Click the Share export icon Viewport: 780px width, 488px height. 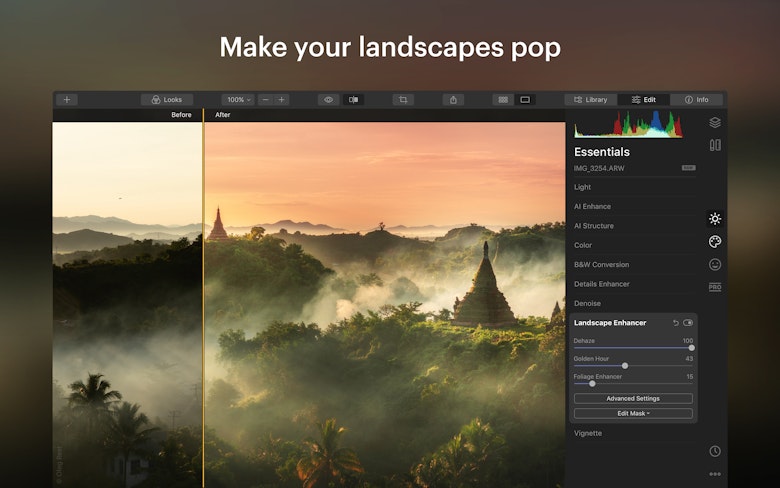pos(453,99)
